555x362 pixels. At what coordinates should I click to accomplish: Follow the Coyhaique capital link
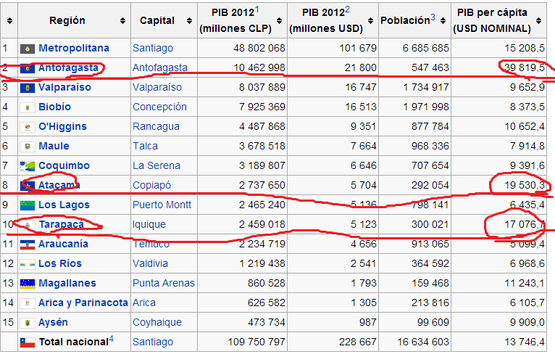coord(157,322)
